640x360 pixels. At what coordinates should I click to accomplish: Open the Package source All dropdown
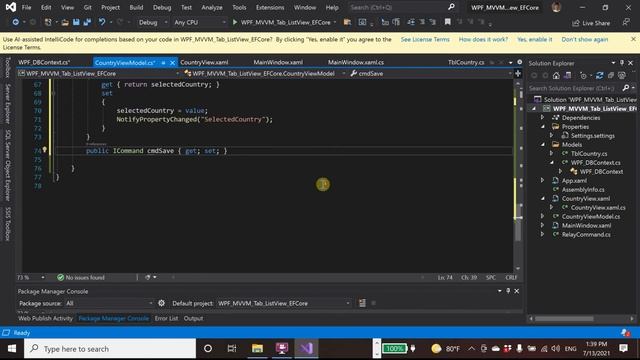109,303
